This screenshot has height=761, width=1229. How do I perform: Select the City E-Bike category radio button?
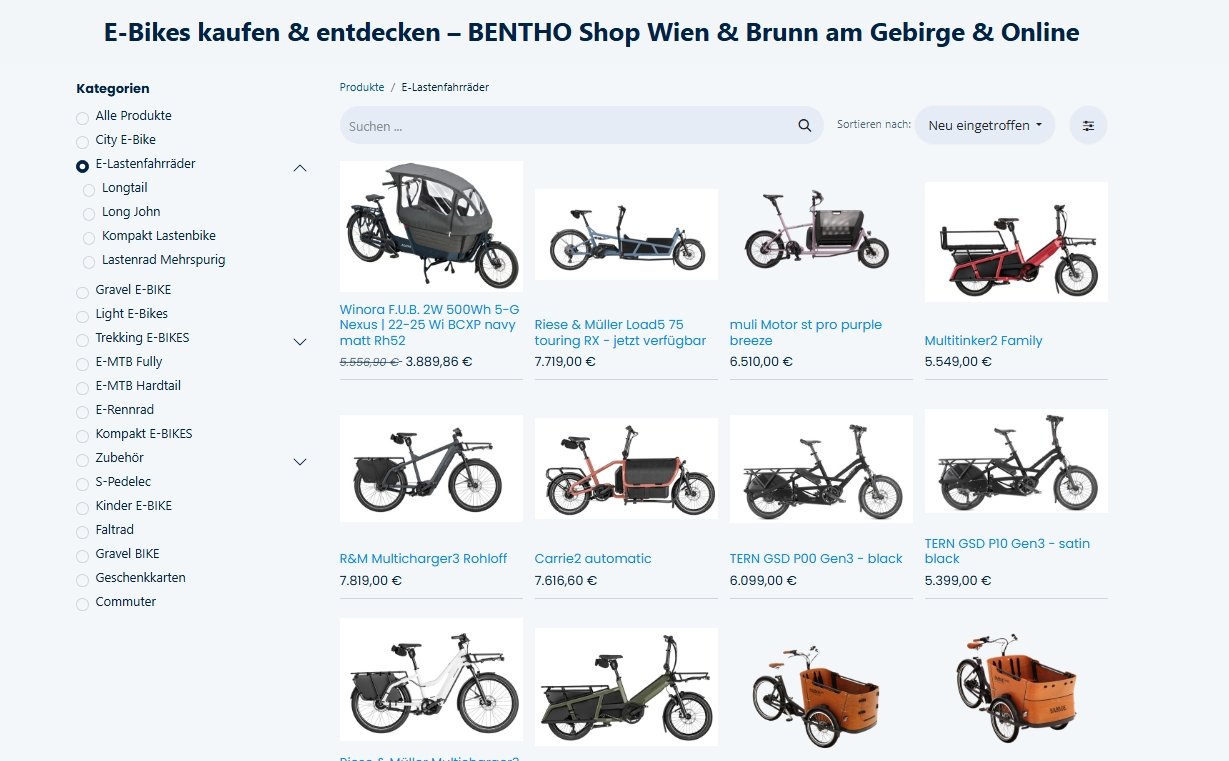tap(83, 142)
